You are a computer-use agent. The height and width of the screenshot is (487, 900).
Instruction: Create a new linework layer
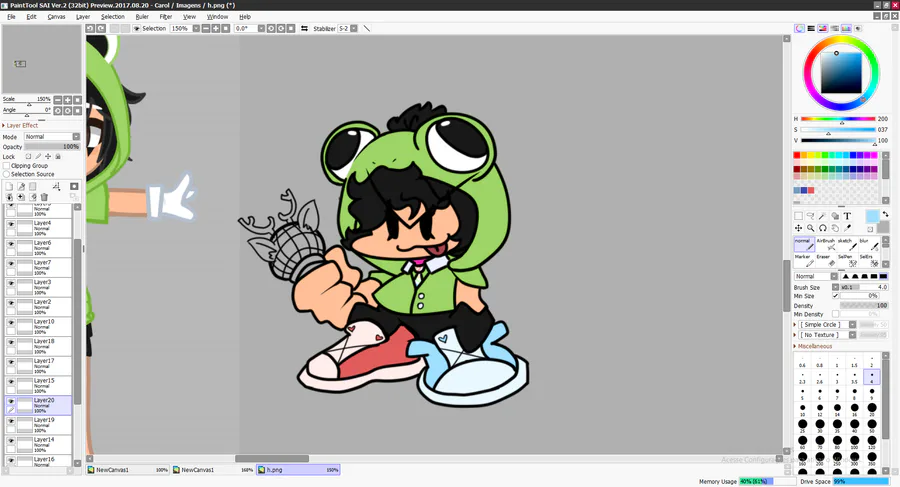[21, 186]
